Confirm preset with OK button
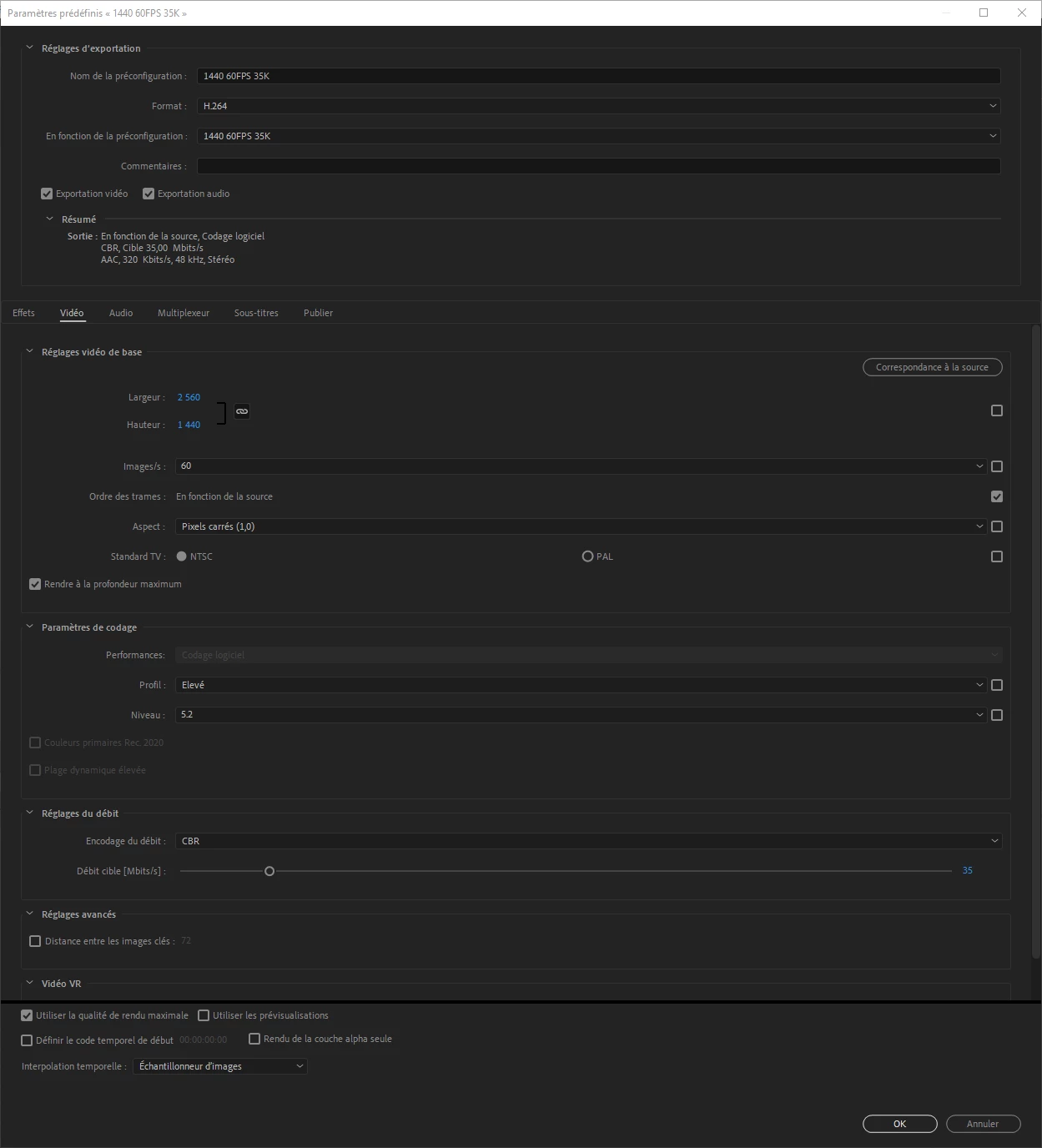 point(900,1124)
